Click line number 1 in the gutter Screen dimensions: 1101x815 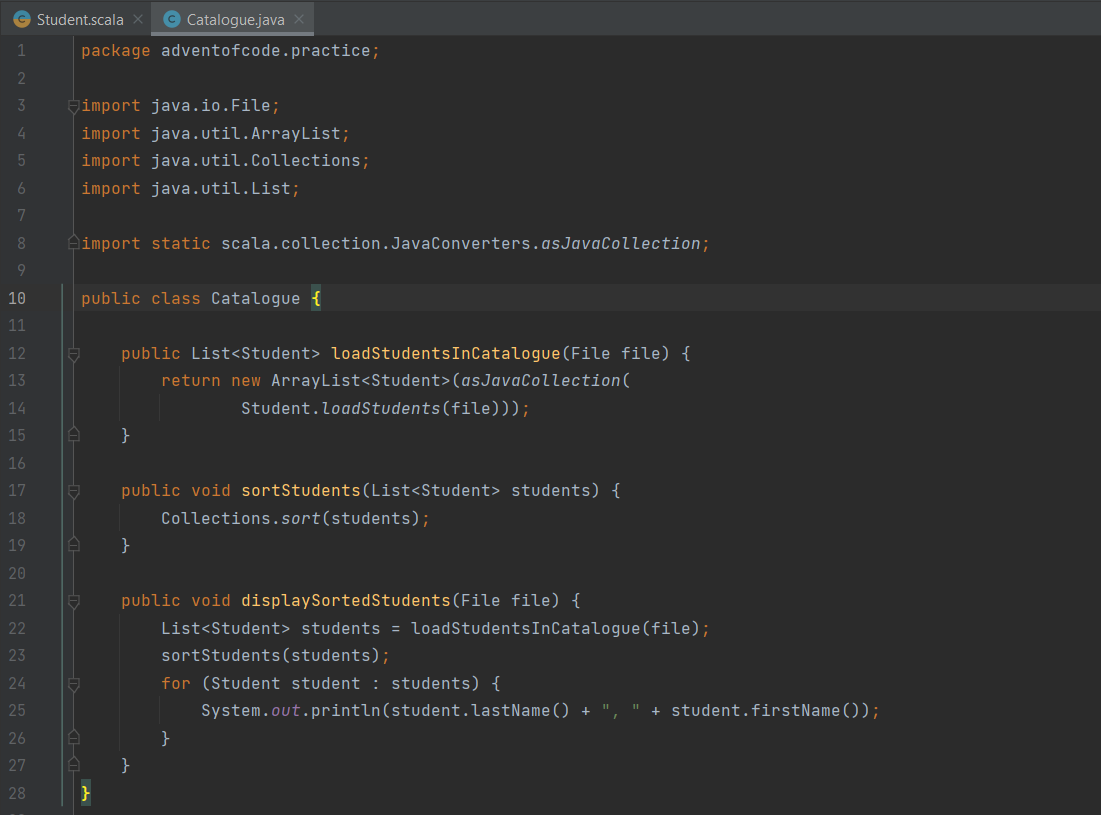click(x=21, y=51)
